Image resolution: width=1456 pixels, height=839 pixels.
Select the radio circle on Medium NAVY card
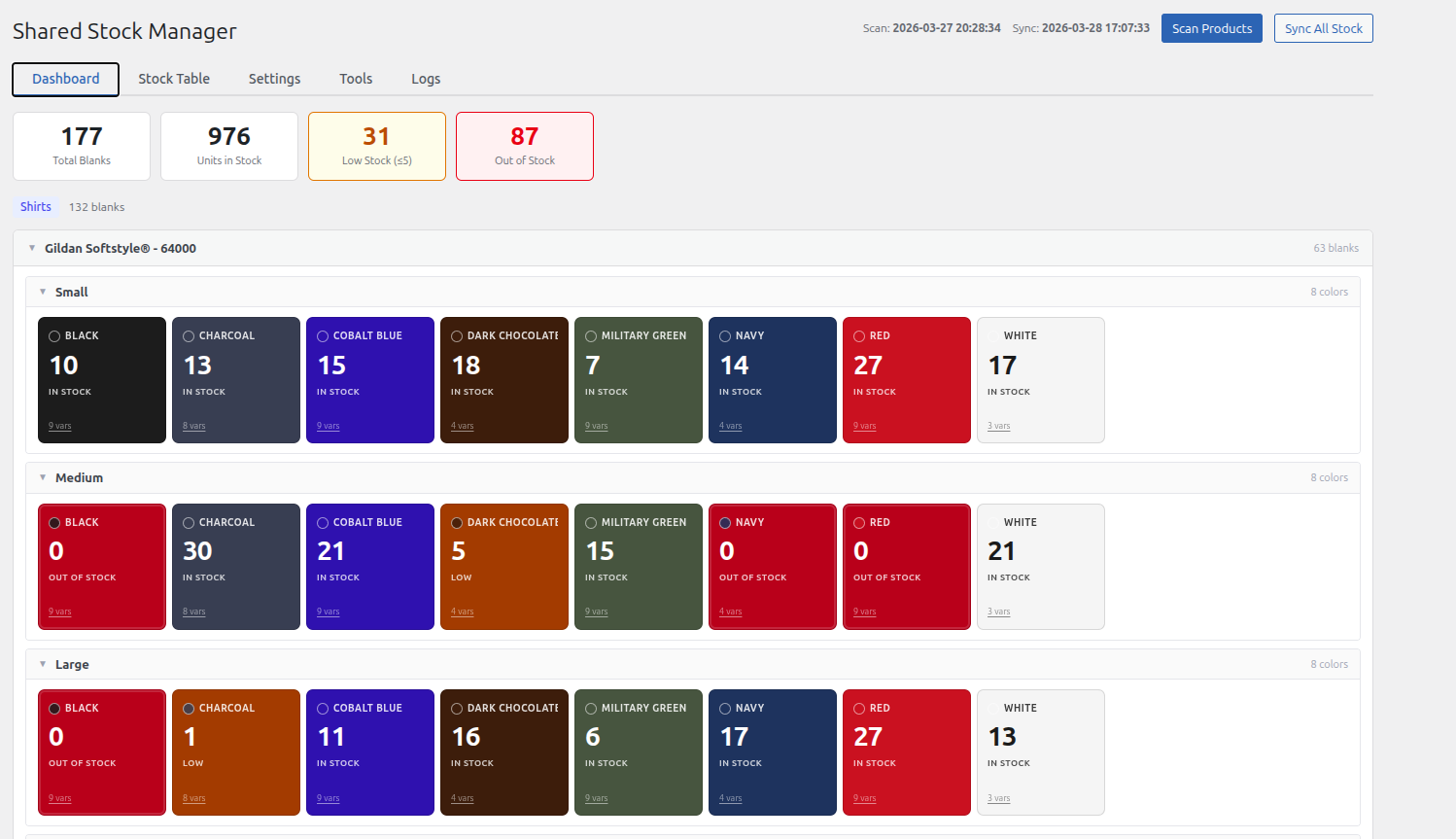click(x=726, y=522)
